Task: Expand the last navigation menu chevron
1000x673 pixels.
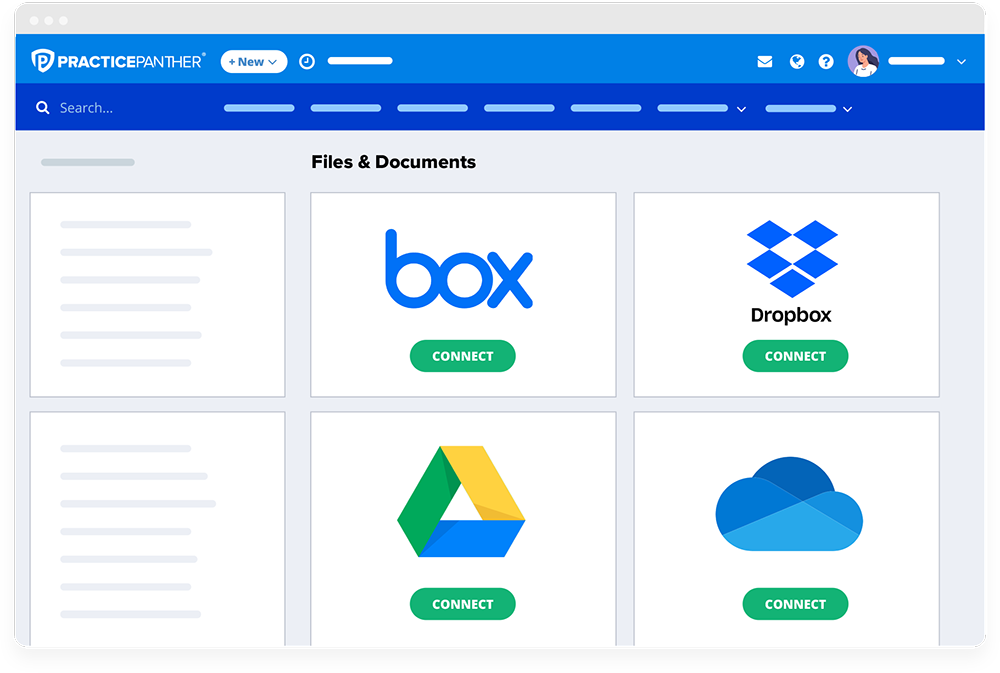Action: tap(847, 109)
